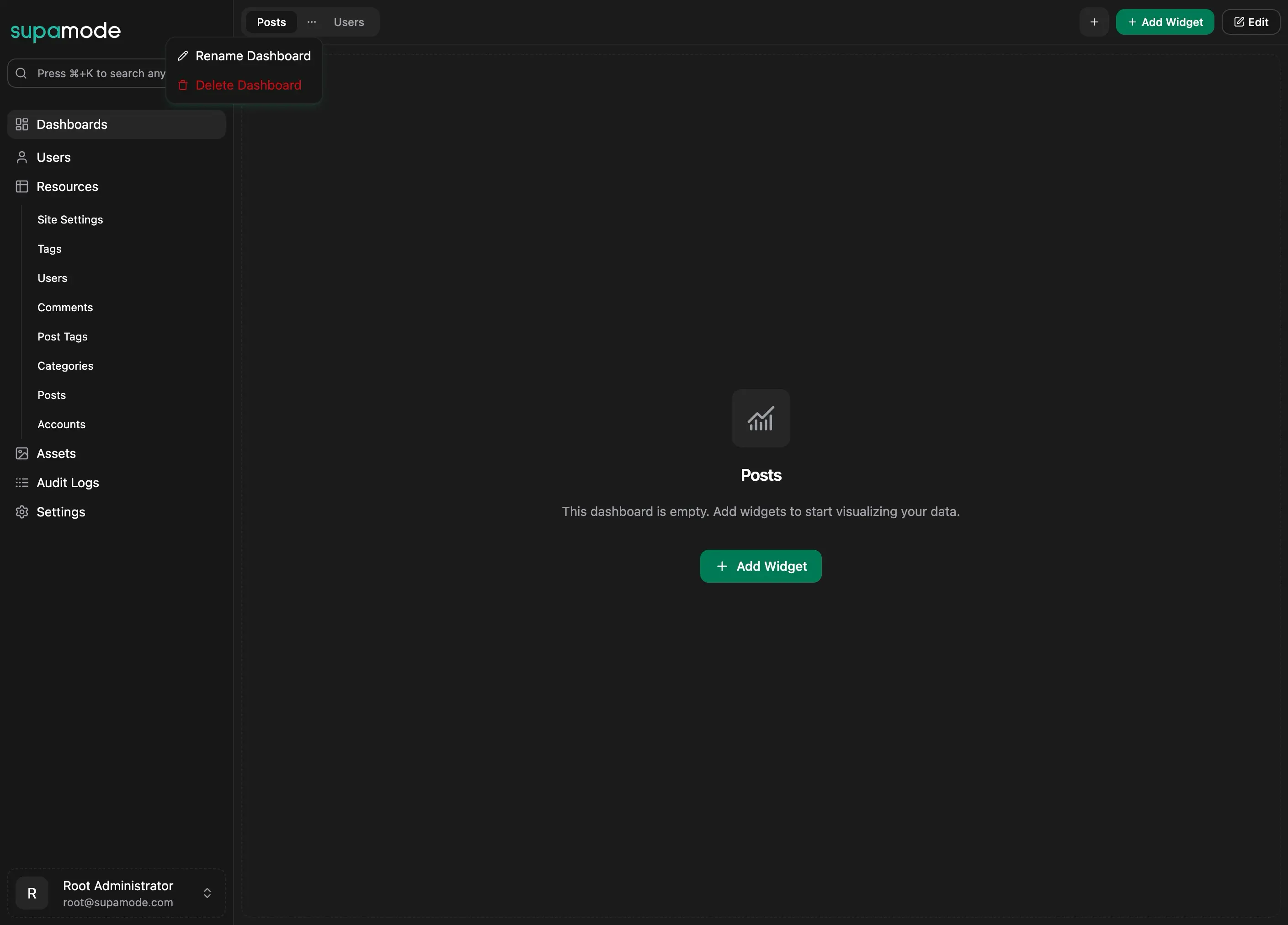Open the dashboard options ellipsis menu
The height and width of the screenshot is (925, 1288).
point(311,22)
